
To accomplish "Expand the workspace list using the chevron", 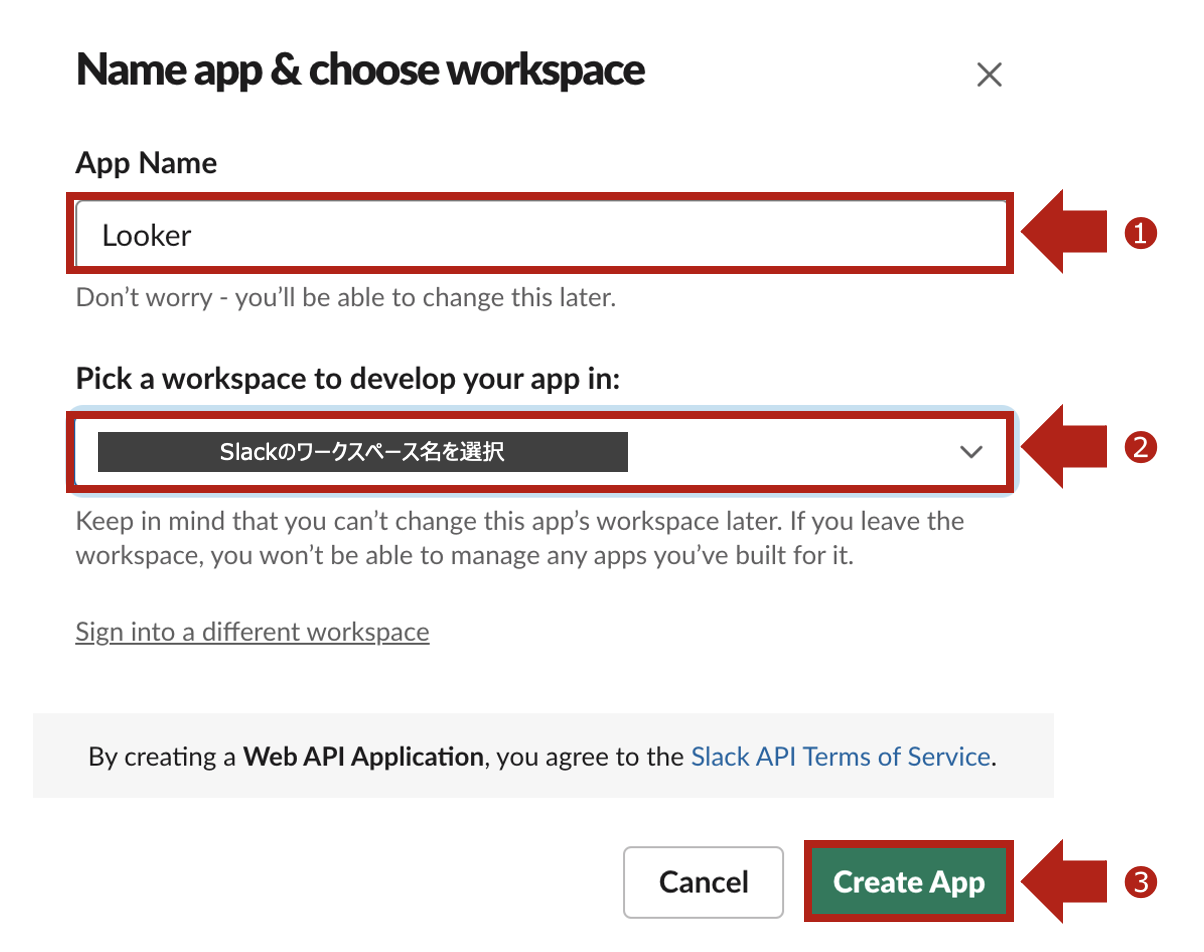I will (x=971, y=452).
